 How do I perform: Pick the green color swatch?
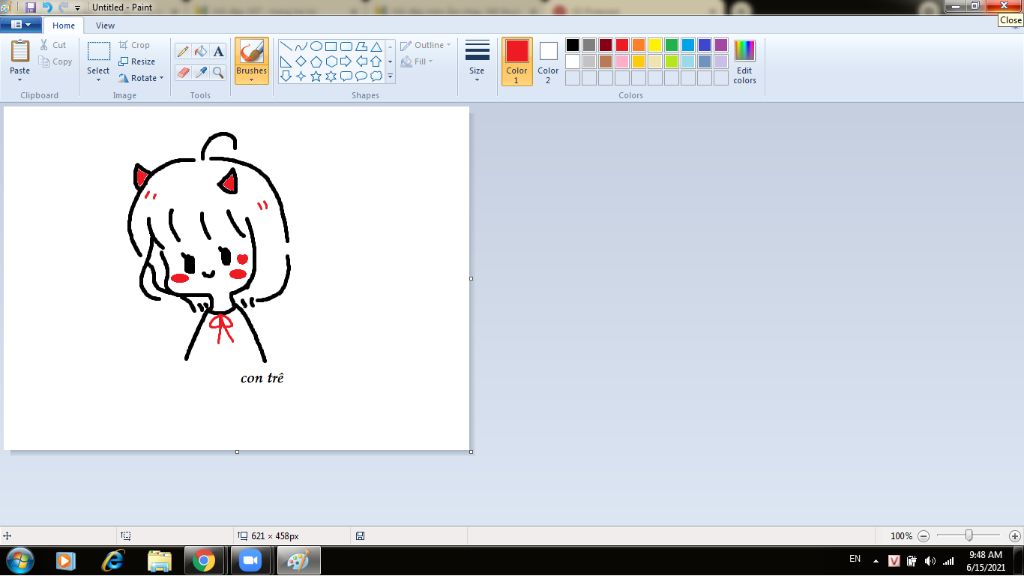(671, 45)
